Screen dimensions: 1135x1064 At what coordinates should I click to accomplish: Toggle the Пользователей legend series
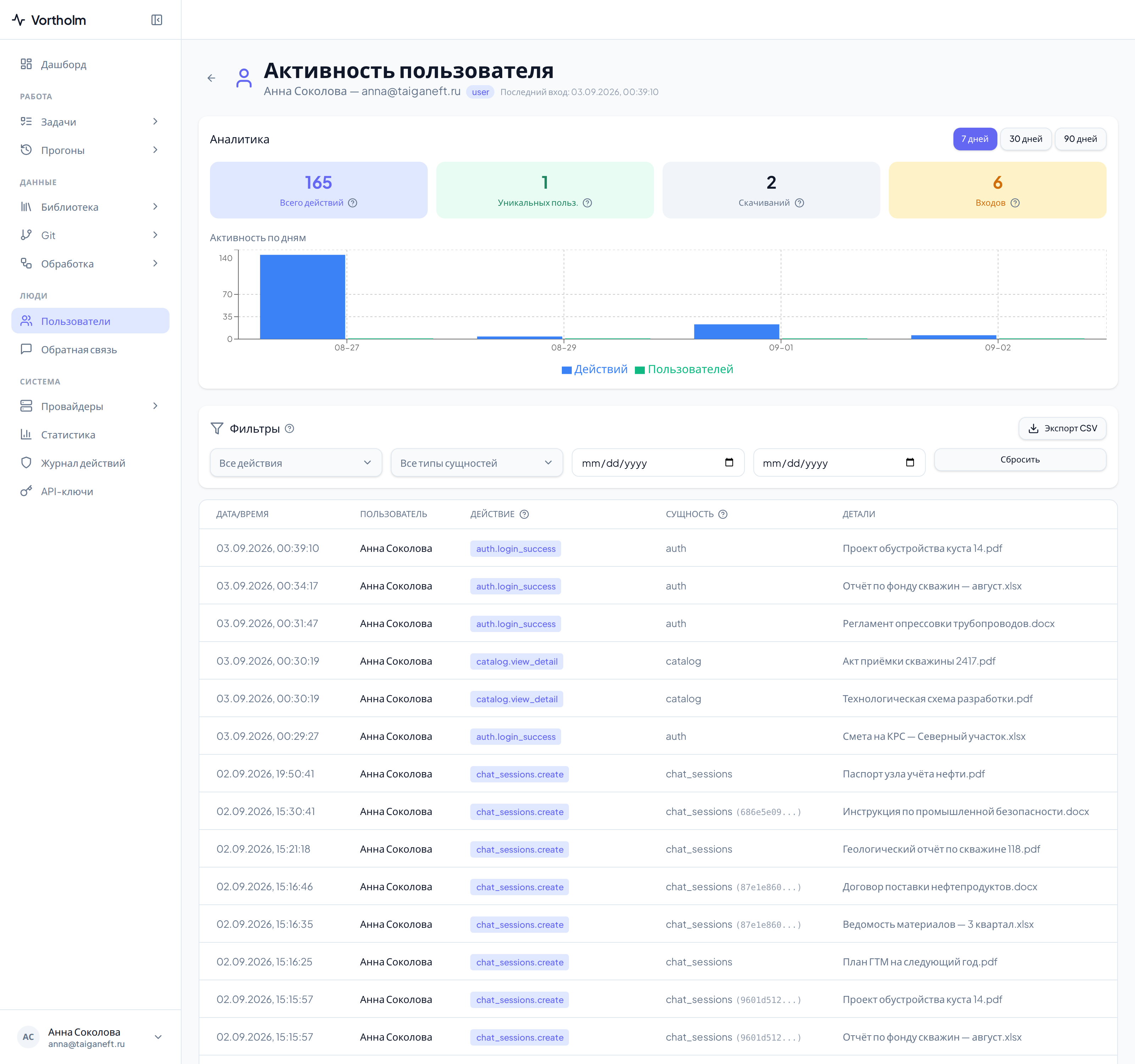pos(684,369)
